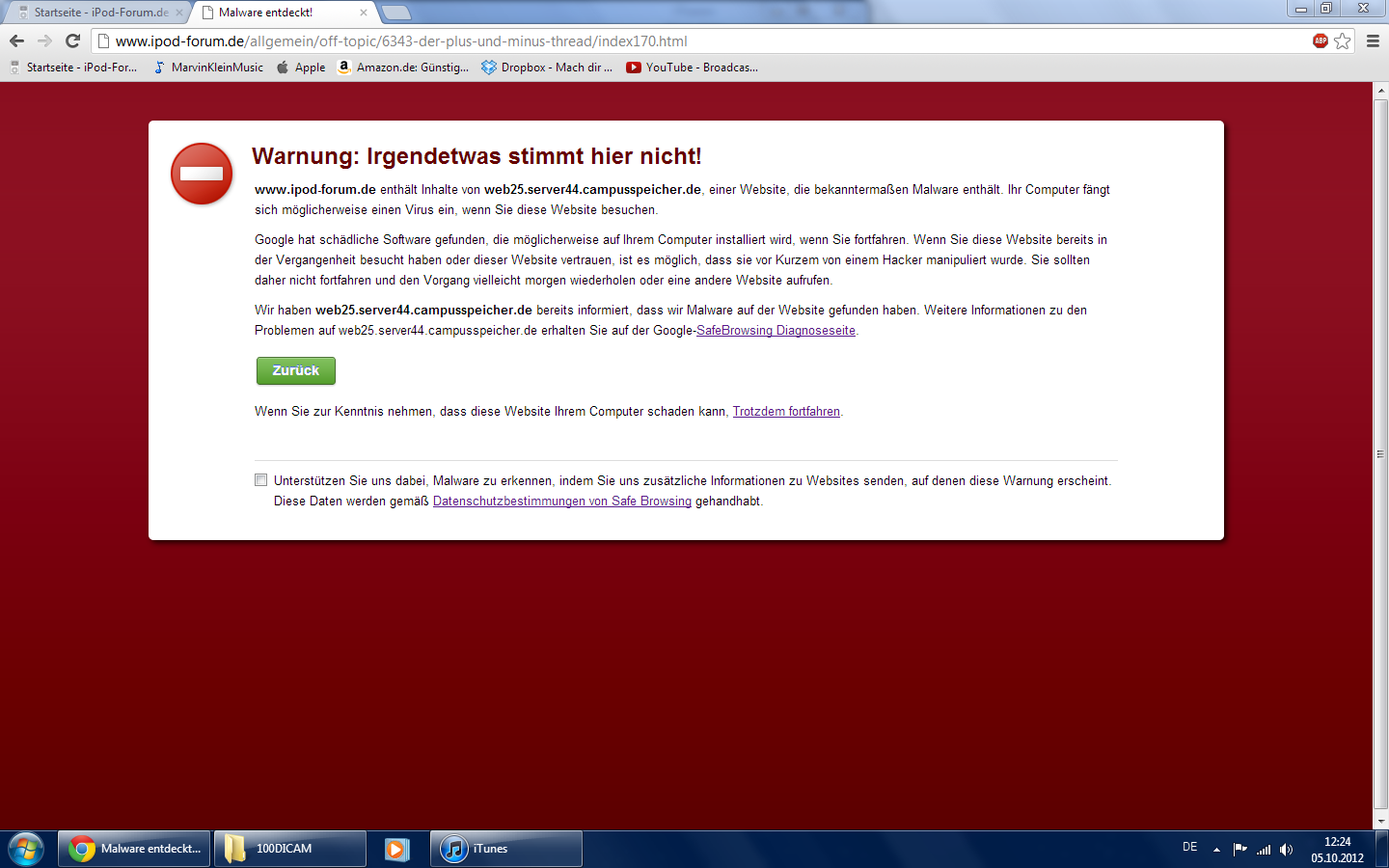
Task: Bookmark this page with the star icon
Action: [x=1343, y=41]
